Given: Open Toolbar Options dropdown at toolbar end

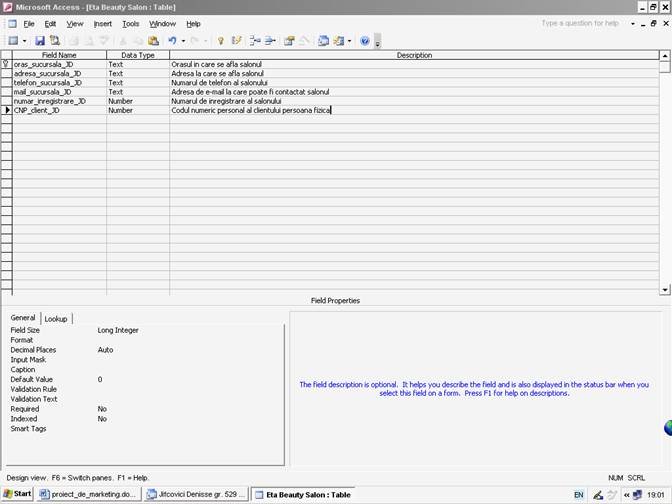Looking at the screenshot, I should click(x=378, y=42).
